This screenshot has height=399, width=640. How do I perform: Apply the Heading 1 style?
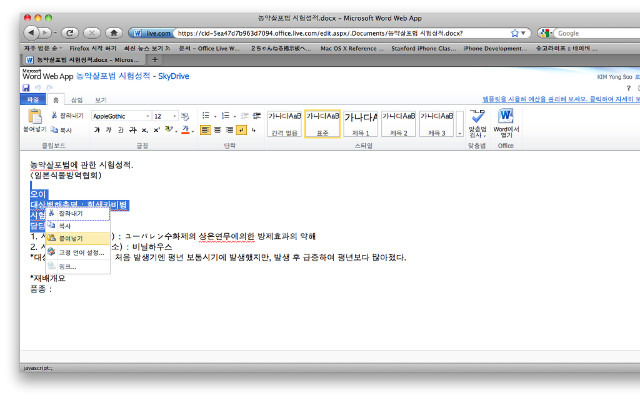[x=360, y=124]
